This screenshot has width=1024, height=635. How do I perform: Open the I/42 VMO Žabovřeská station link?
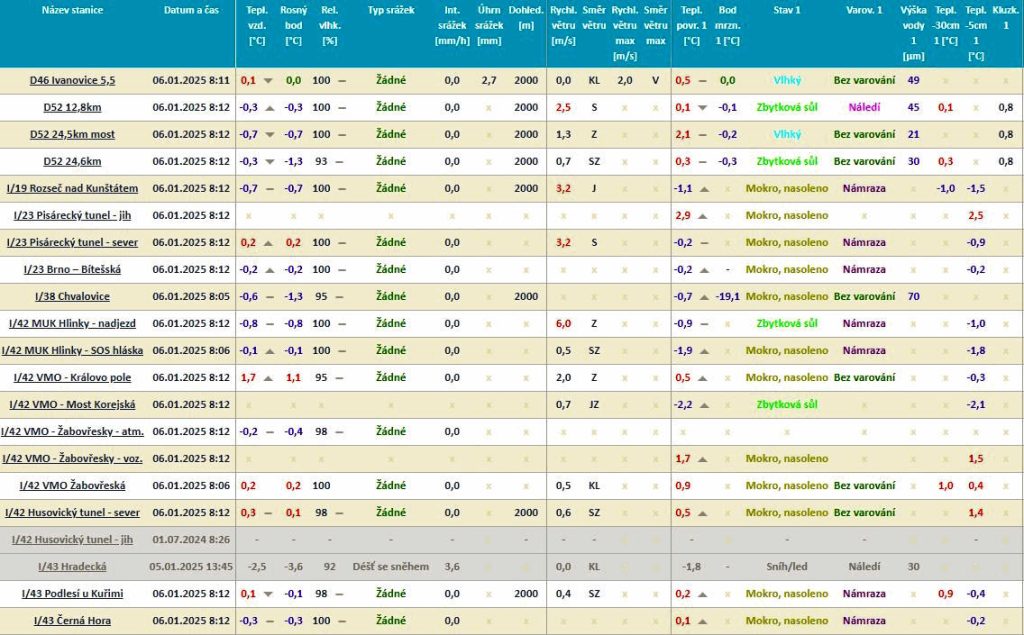pos(72,486)
